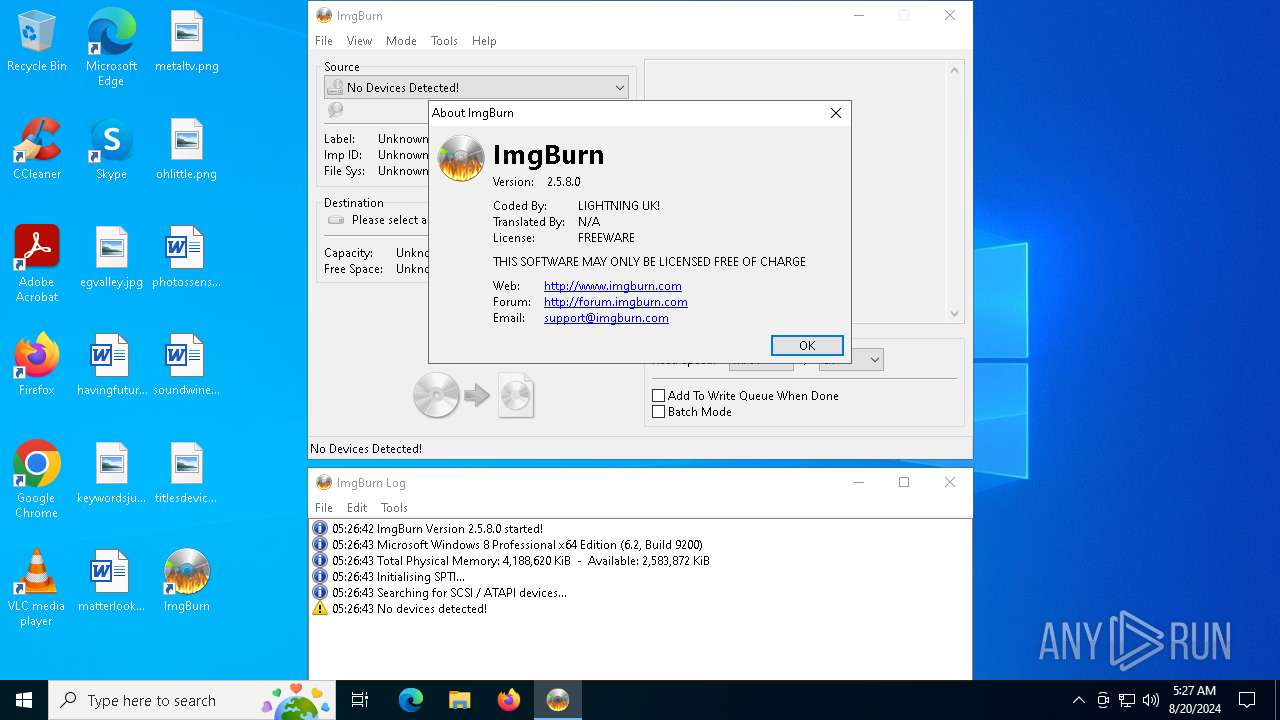Open Skype desktop shortcut

pos(111,150)
